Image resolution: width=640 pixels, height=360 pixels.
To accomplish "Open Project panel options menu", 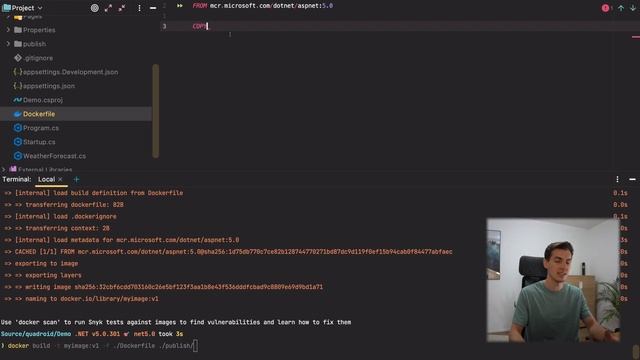I will pyautogui.click(x=139, y=8).
